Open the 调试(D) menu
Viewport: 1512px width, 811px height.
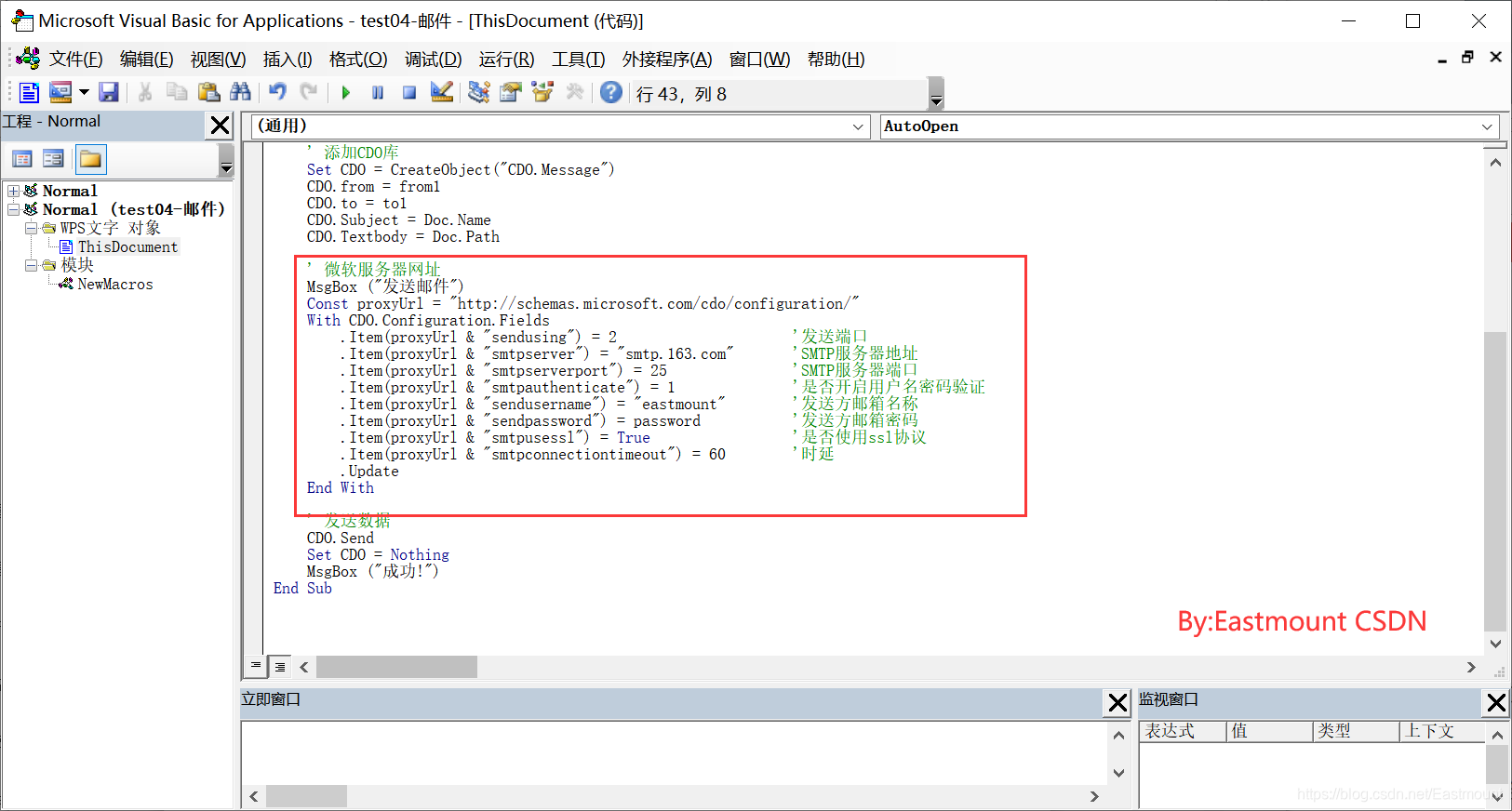click(433, 60)
